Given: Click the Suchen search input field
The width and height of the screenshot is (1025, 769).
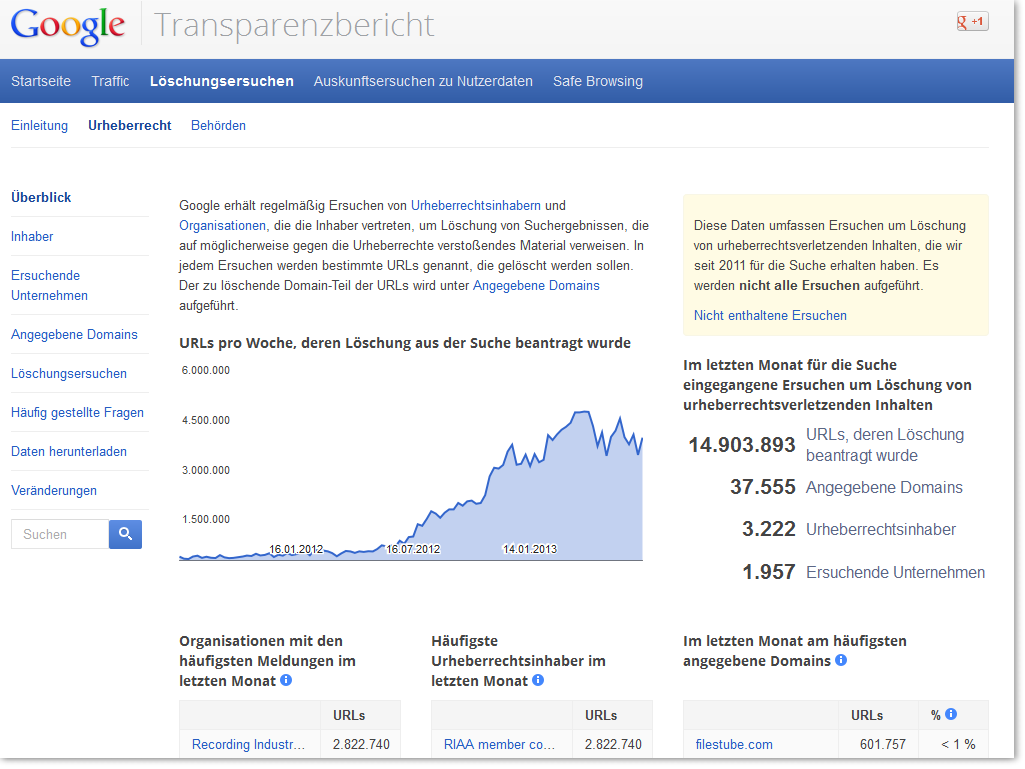Looking at the screenshot, I should click(60, 534).
